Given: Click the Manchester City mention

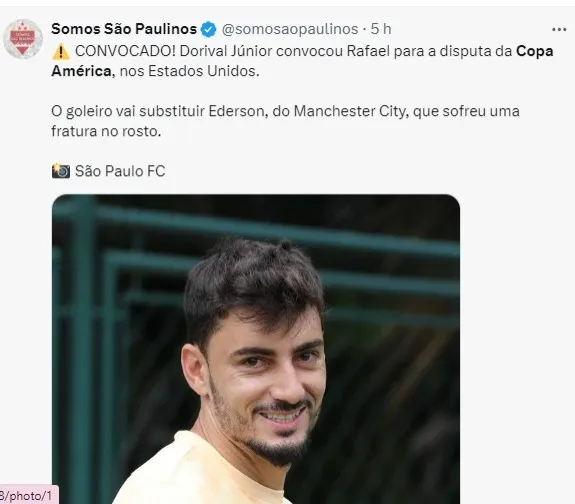Looking at the screenshot, I should 351,111.
